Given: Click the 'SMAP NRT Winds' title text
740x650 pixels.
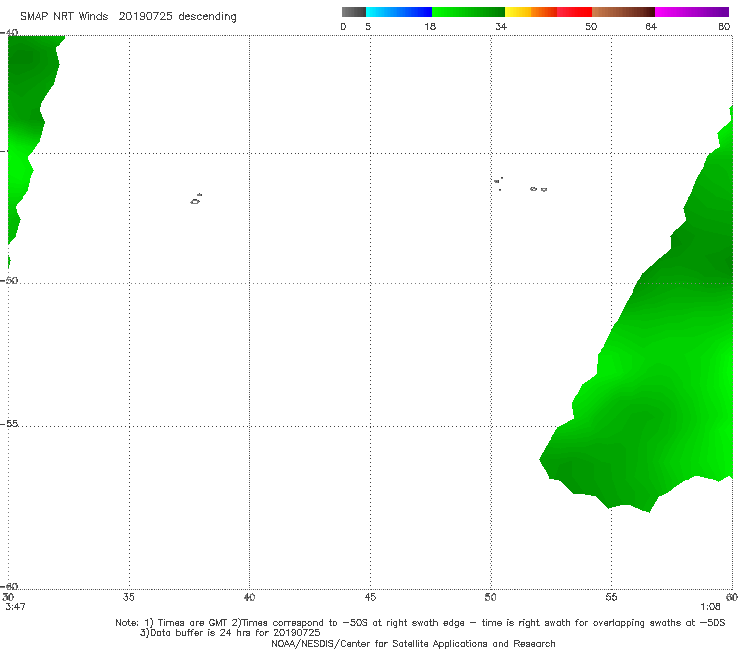Looking at the screenshot, I should [64, 16].
